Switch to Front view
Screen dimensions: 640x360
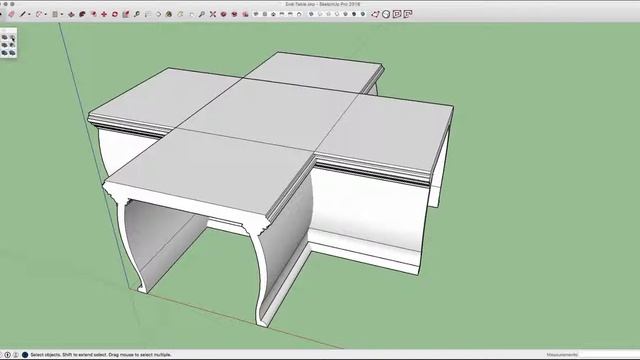pyautogui.click(x=273, y=14)
